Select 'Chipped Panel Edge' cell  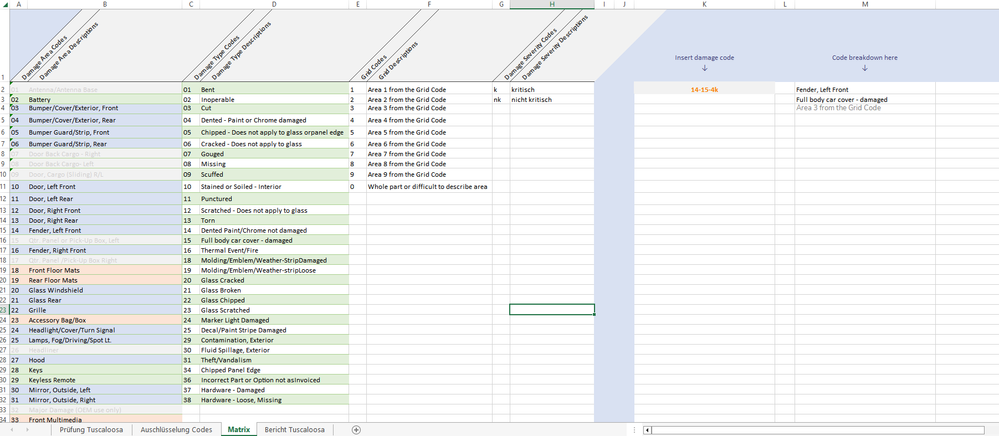(274, 370)
